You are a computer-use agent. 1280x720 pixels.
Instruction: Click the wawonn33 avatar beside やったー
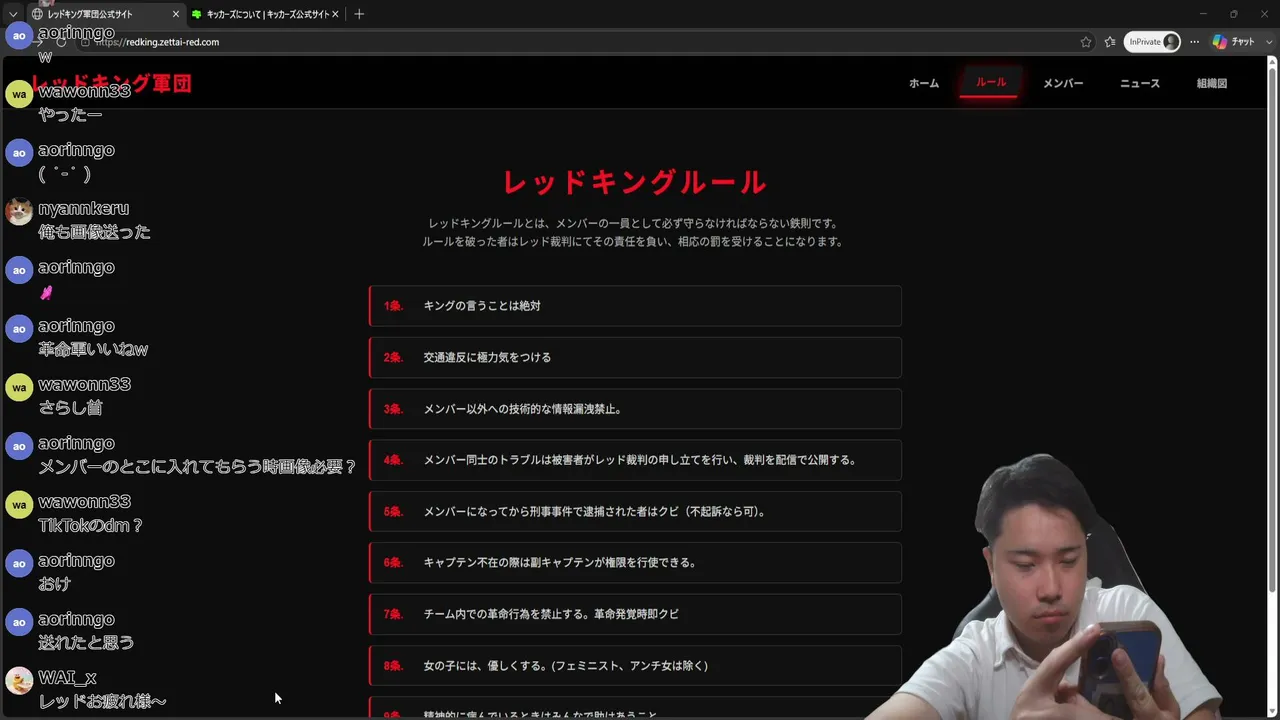click(x=19, y=94)
